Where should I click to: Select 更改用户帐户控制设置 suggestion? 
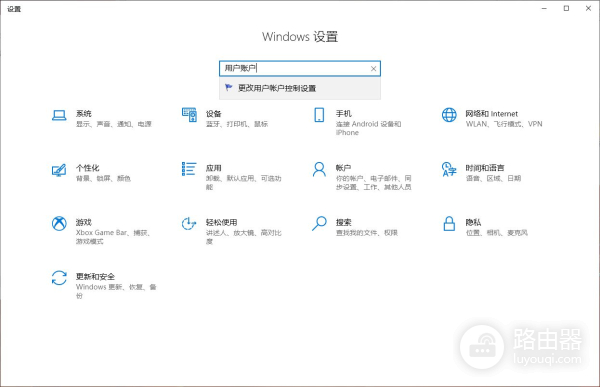pyautogui.click(x=300, y=88)
